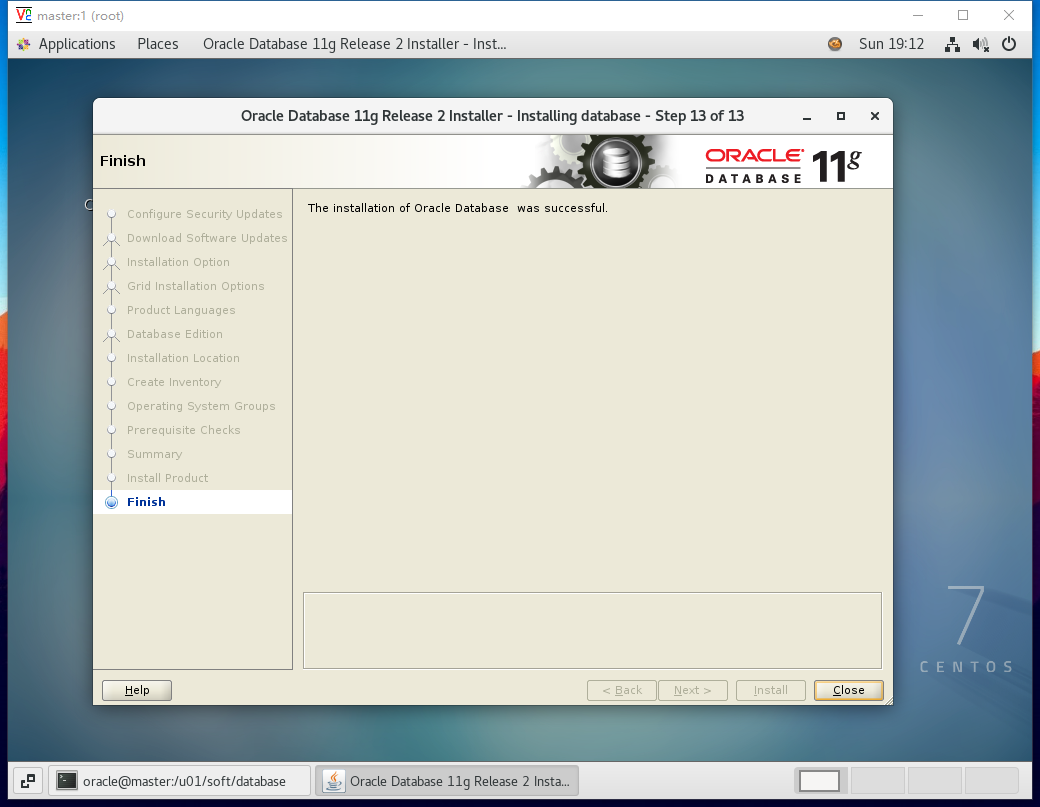This screenshot has width=1040, height=807.
Task: Select the Install Product step
Action: [167, 478]
